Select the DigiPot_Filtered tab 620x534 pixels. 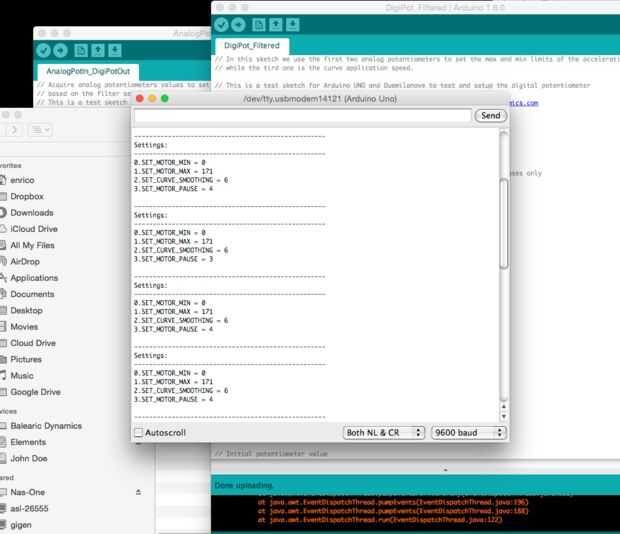click(x=252, y=45)
